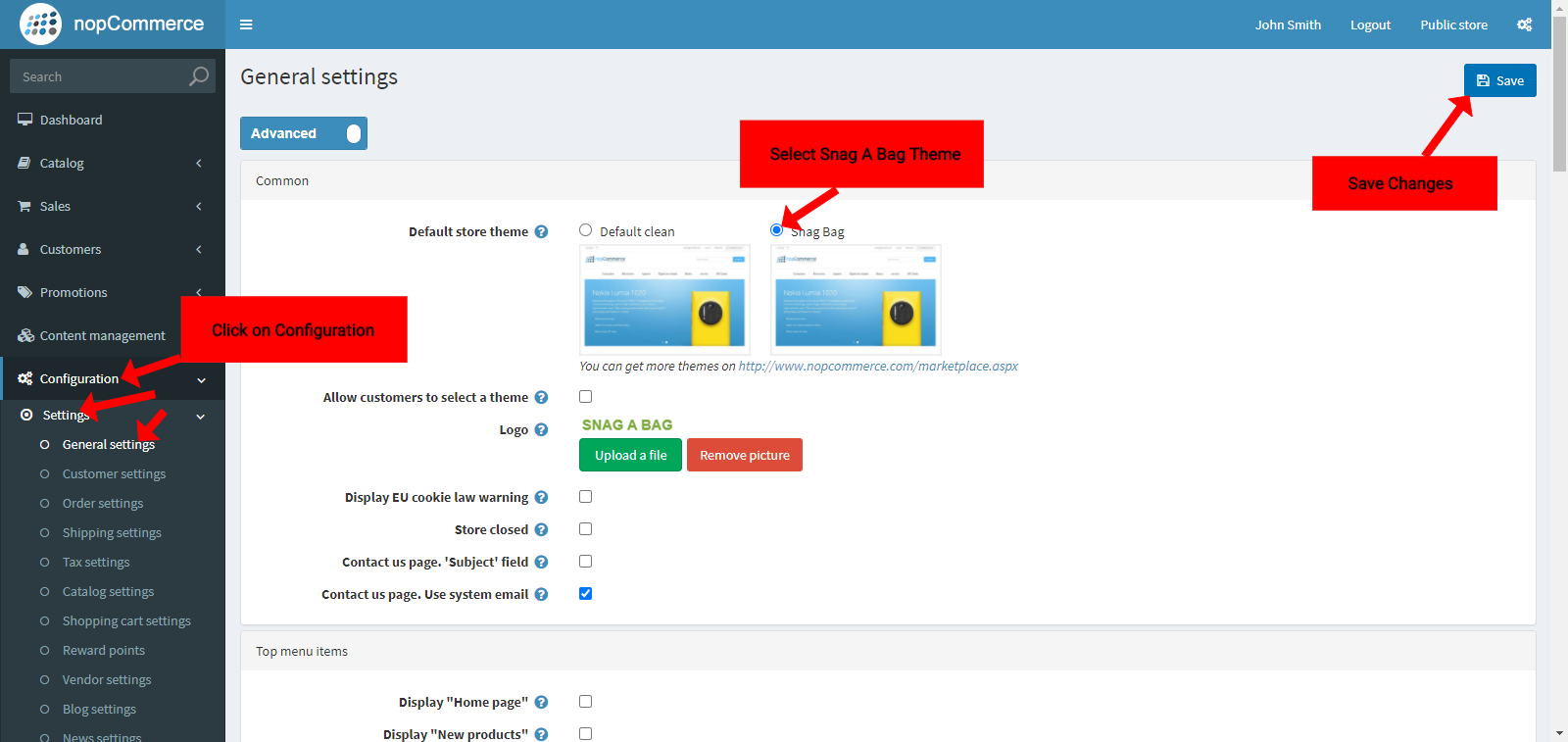Image resolution: width=1568 pixels, height=742 pixels.
Task: Open the nopcommerce marketplace link
Action: 878,366
